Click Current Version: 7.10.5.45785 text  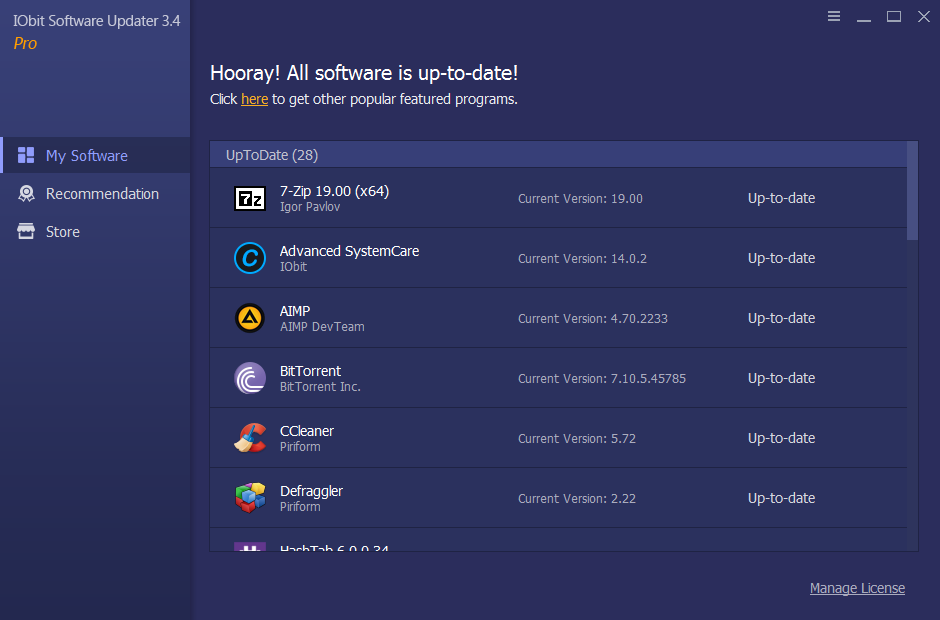[x=602, y=378]
